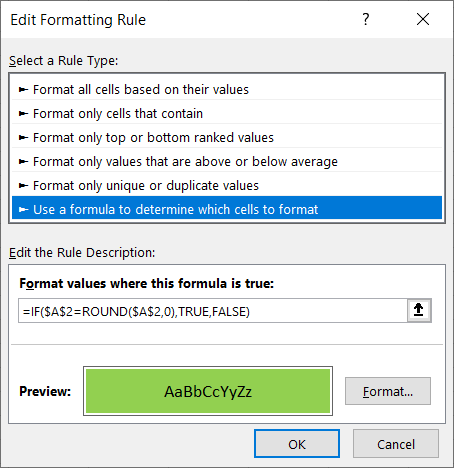The height and width of the screenshot is (468, 454).
Task: Select 'Format only cells that contain' rule type
Action: coord(227,113)
